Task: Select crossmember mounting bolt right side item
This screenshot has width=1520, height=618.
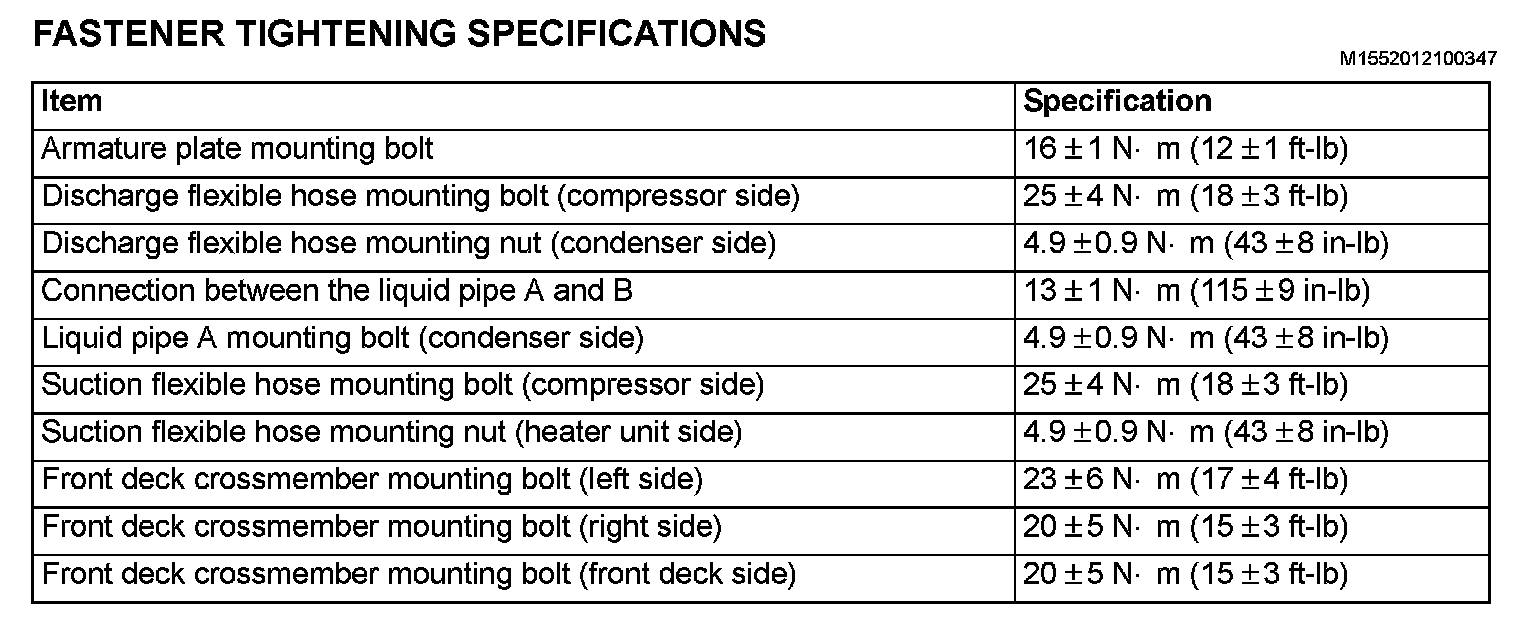Action: (x=381, y=526)
